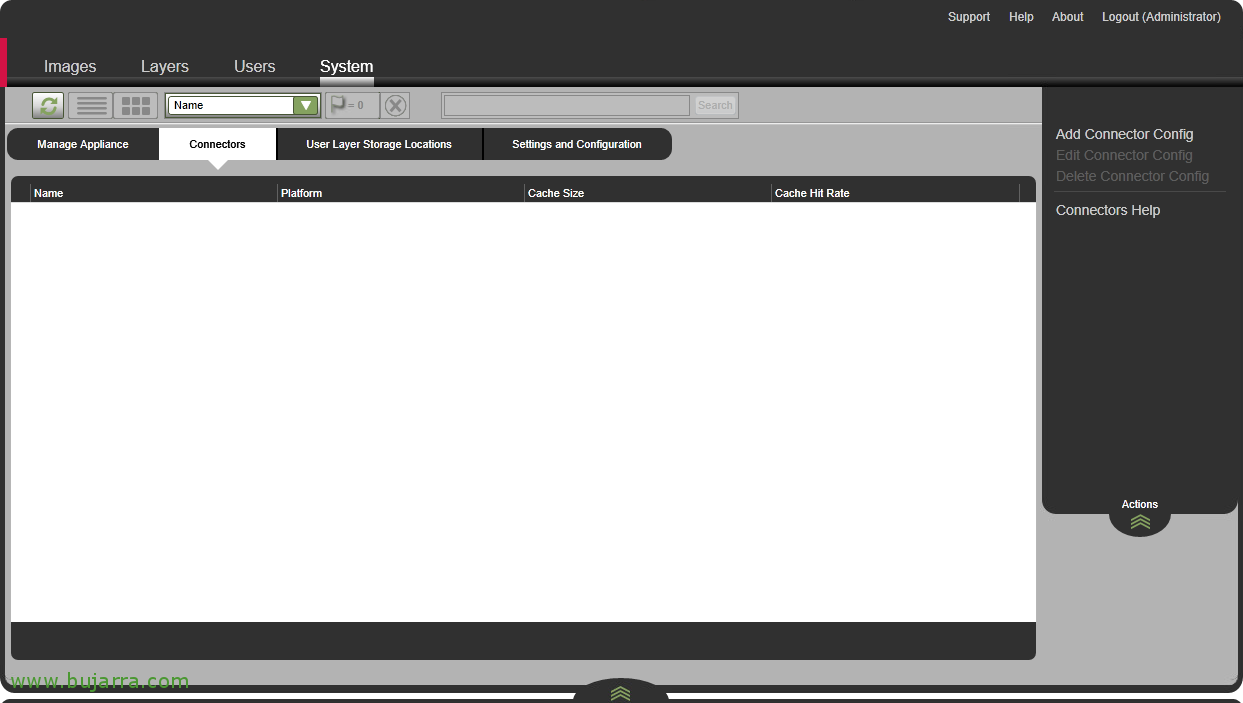Open the Layers tab

165,66
